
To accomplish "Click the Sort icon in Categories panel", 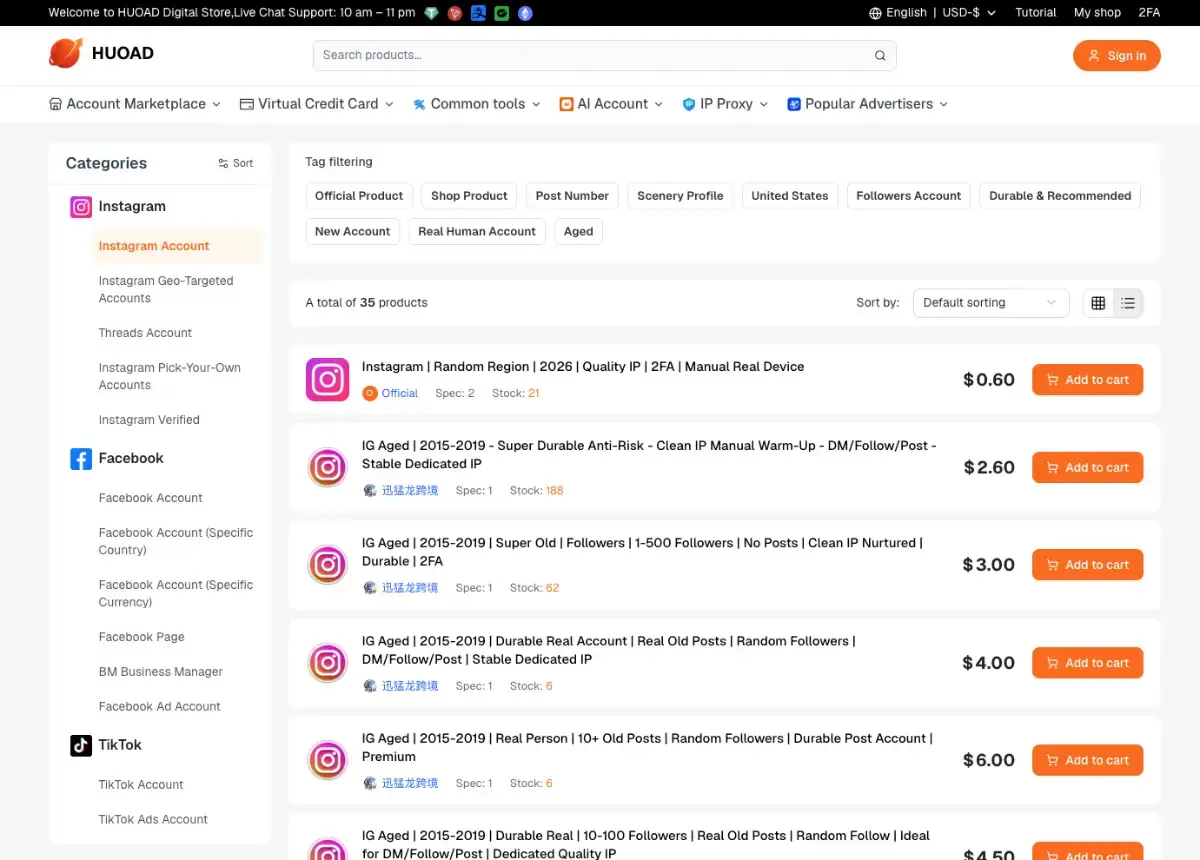I will pyautogui.click(x=223, y=164).
